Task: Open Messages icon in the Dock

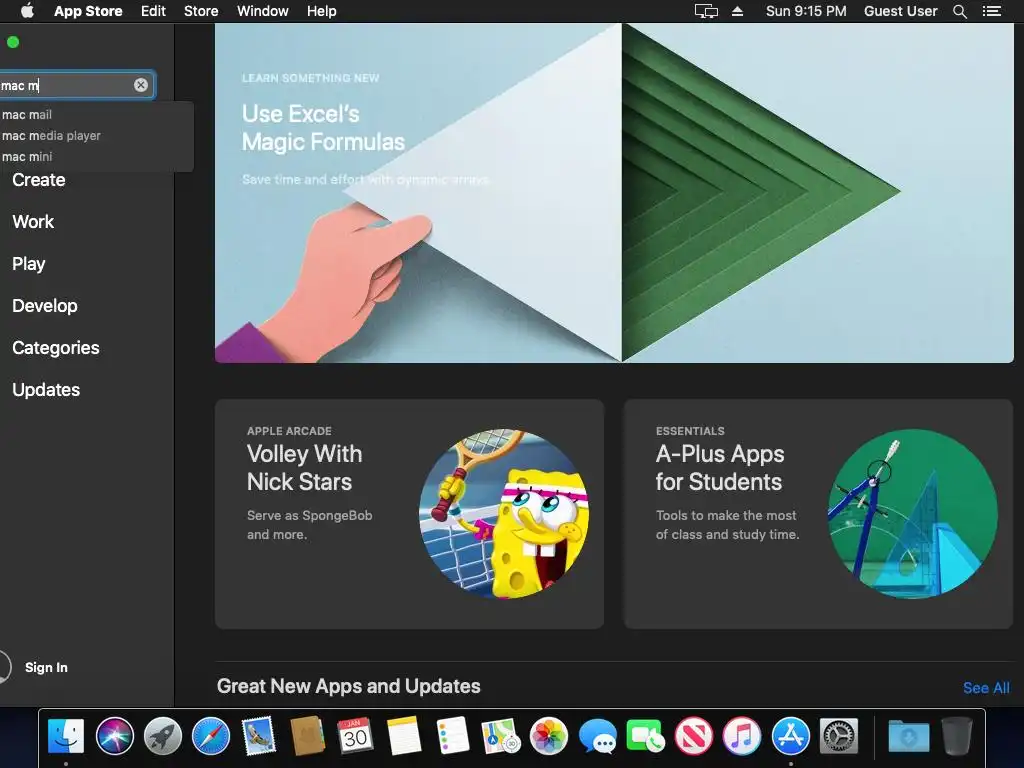Action: (597, 736)
